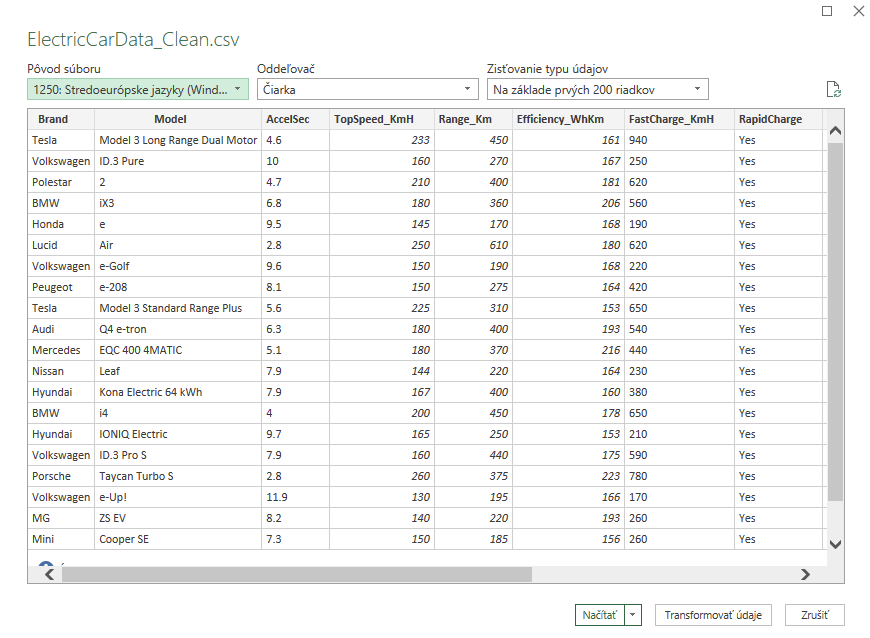Select the Brand column header
The height and width of the screenshot is (638, 870).
(61, 119)
